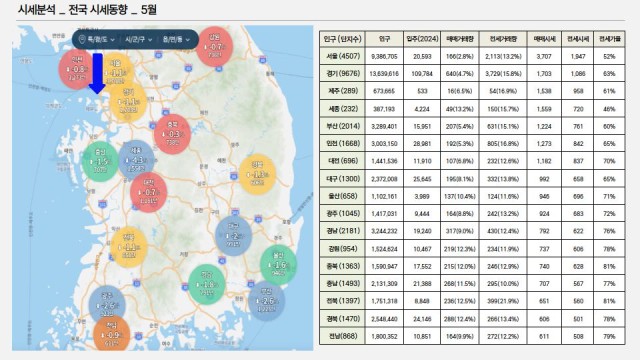
Task: Click the large blue down arrow on the map
Action: (97, 73)
